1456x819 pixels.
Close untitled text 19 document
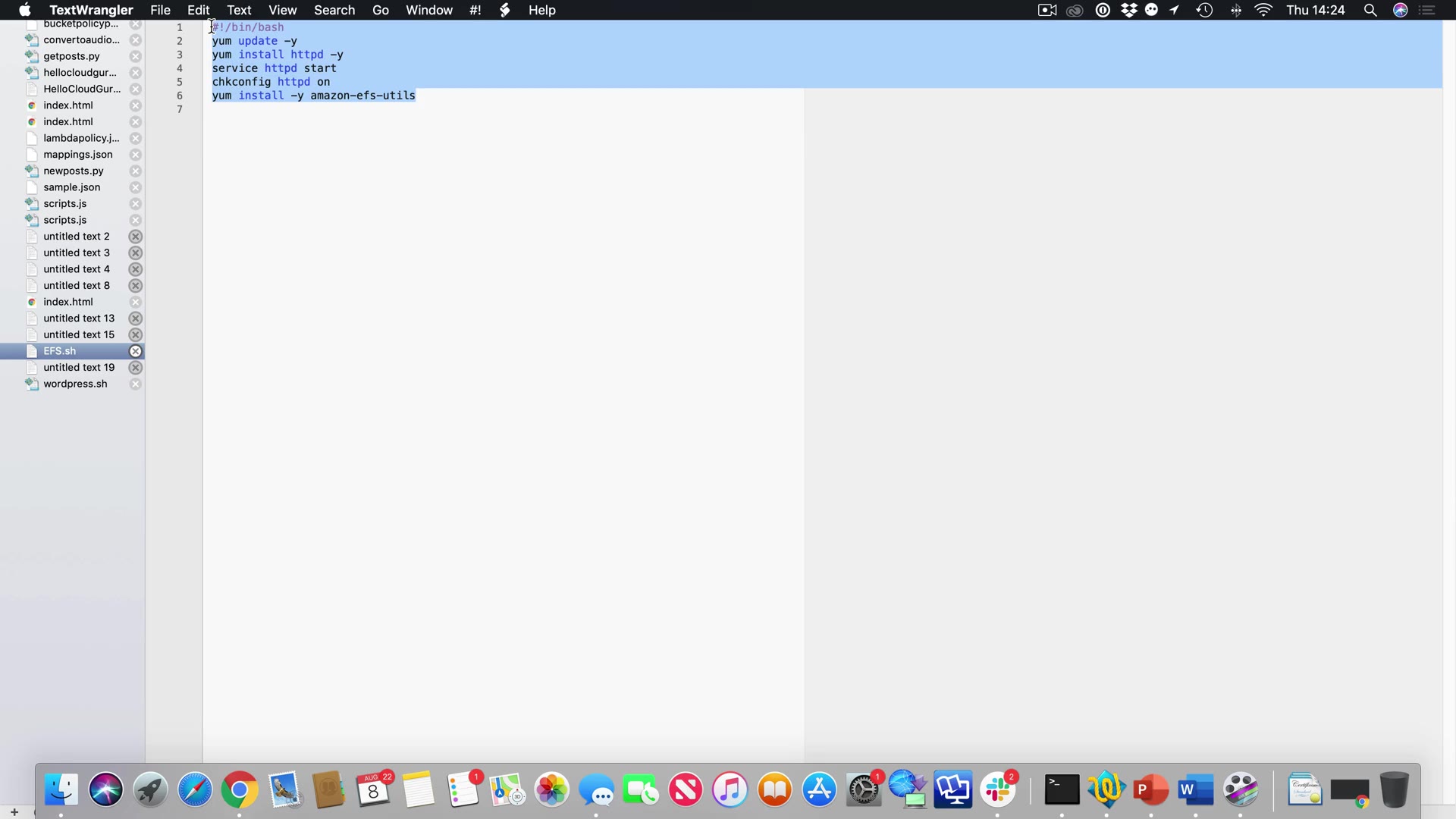(x=135, y=368)
